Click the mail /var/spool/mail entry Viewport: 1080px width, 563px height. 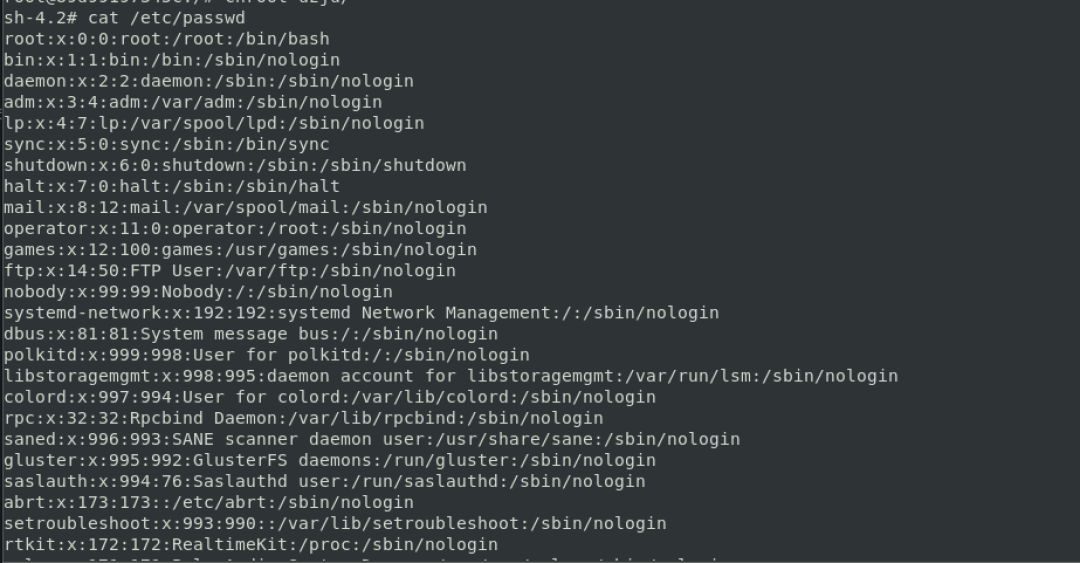246,207
